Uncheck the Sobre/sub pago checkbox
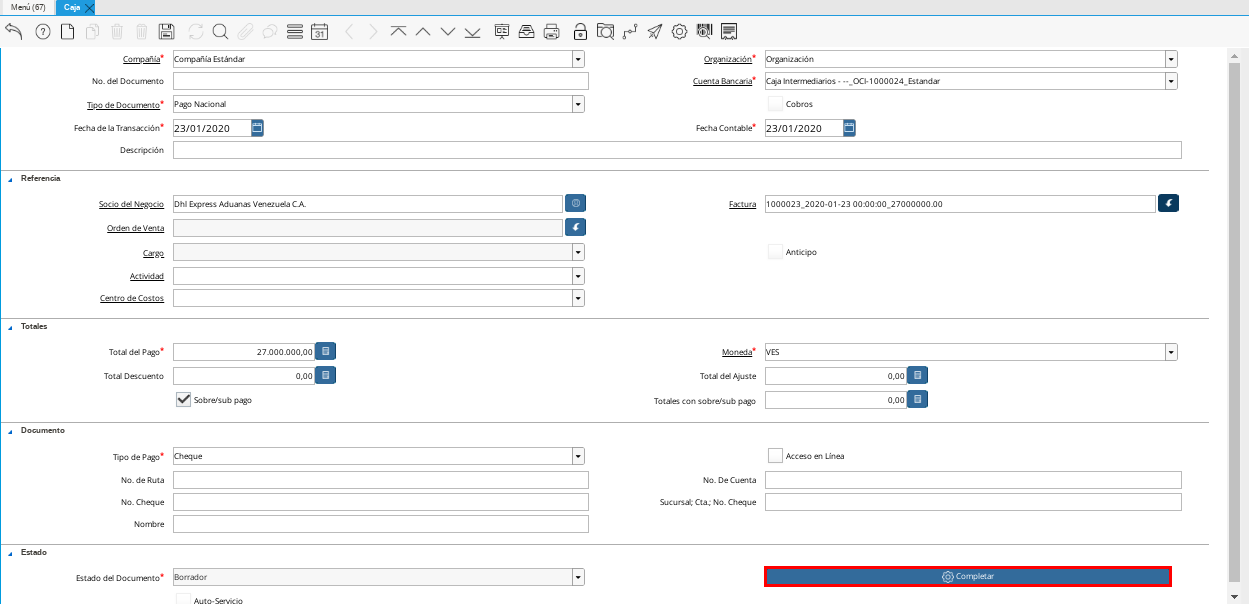This screenshot has height=604, width=1249. pos(183,399)
